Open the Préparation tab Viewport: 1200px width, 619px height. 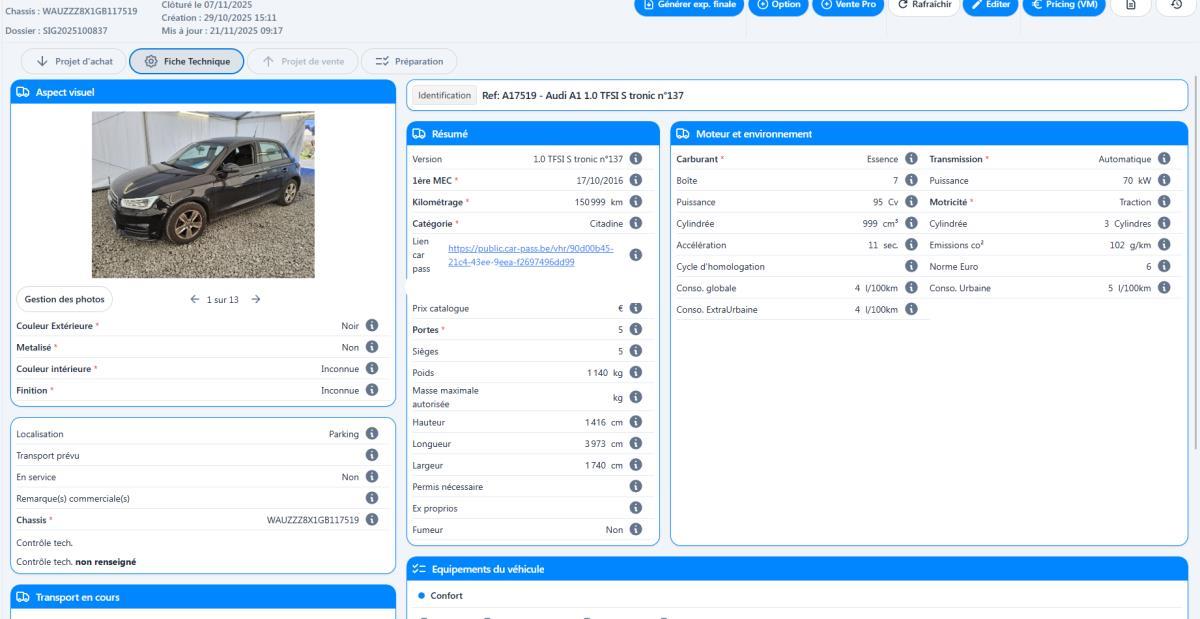point(409,61)
